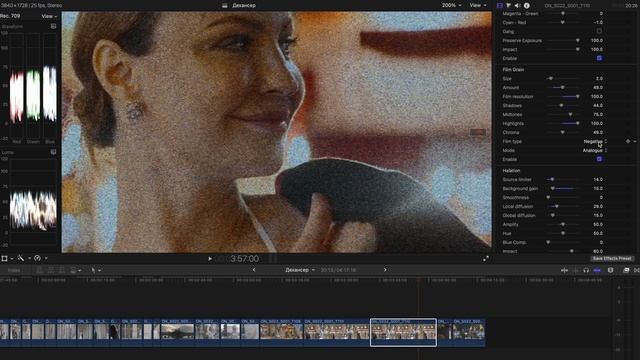Click the viewer timecode 3:57:00
Viewport: 640px width, 360px height.
pyautogui.click(x=244, y=259)
